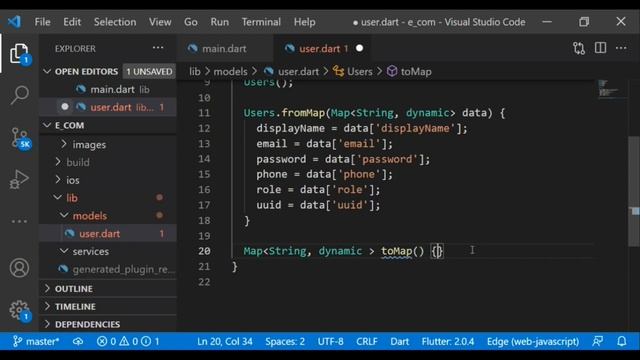Open the Search view in activity bar
Viewport: 640px width, 360px height.
pyautogui.click(x=19, y=95)
